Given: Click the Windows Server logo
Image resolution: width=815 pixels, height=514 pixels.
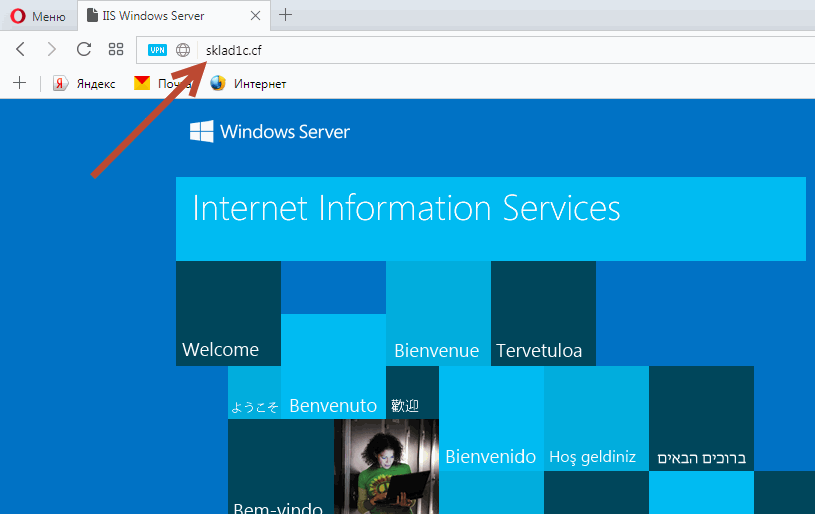Looking at the screenshot, I should pos(270,131).
